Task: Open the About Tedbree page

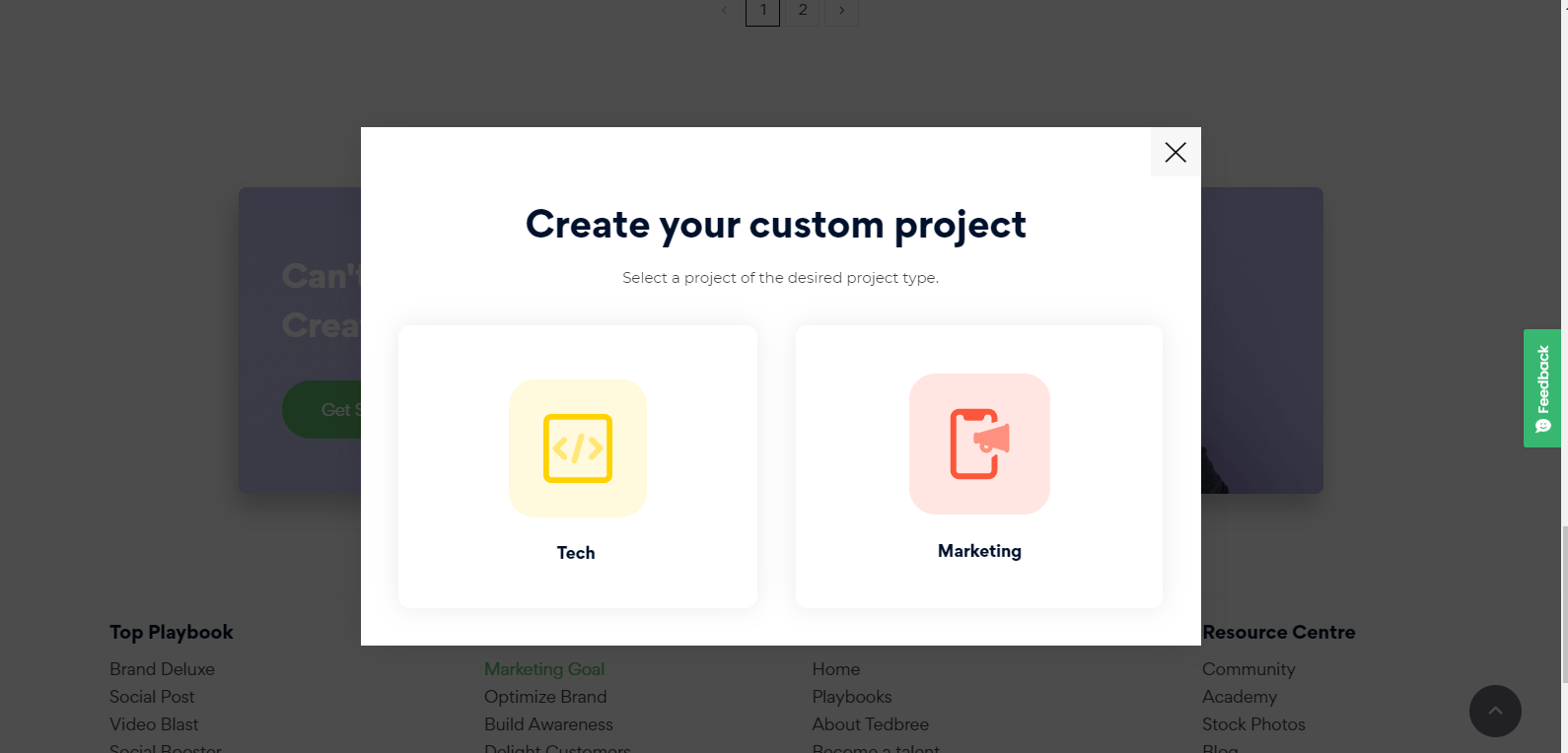Action: click(x=870, y=724)
